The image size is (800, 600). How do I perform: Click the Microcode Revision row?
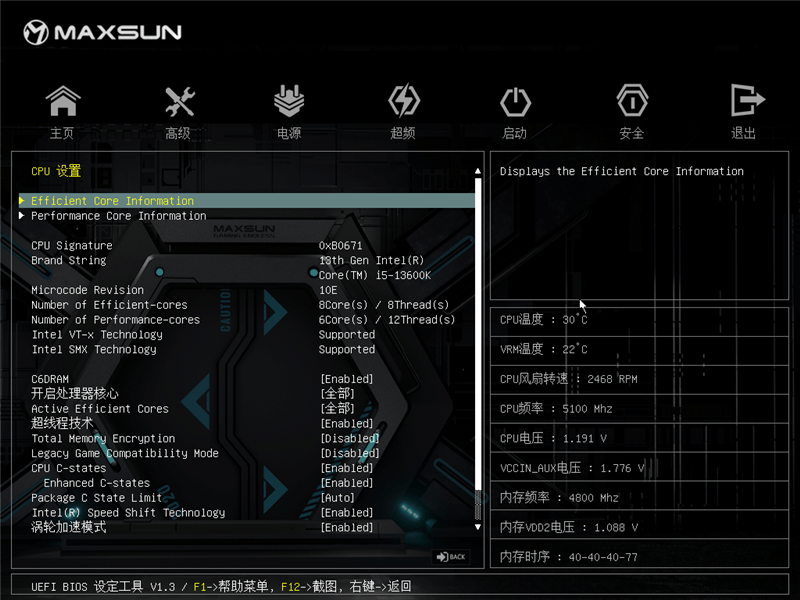point(247,290)
